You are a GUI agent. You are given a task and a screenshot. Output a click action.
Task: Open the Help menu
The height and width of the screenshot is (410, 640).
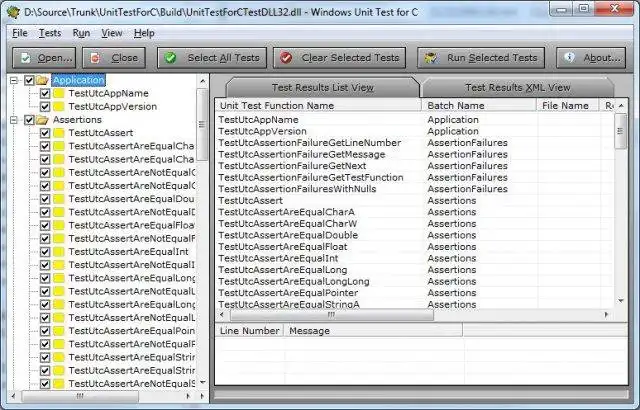(x=144, y=33)
